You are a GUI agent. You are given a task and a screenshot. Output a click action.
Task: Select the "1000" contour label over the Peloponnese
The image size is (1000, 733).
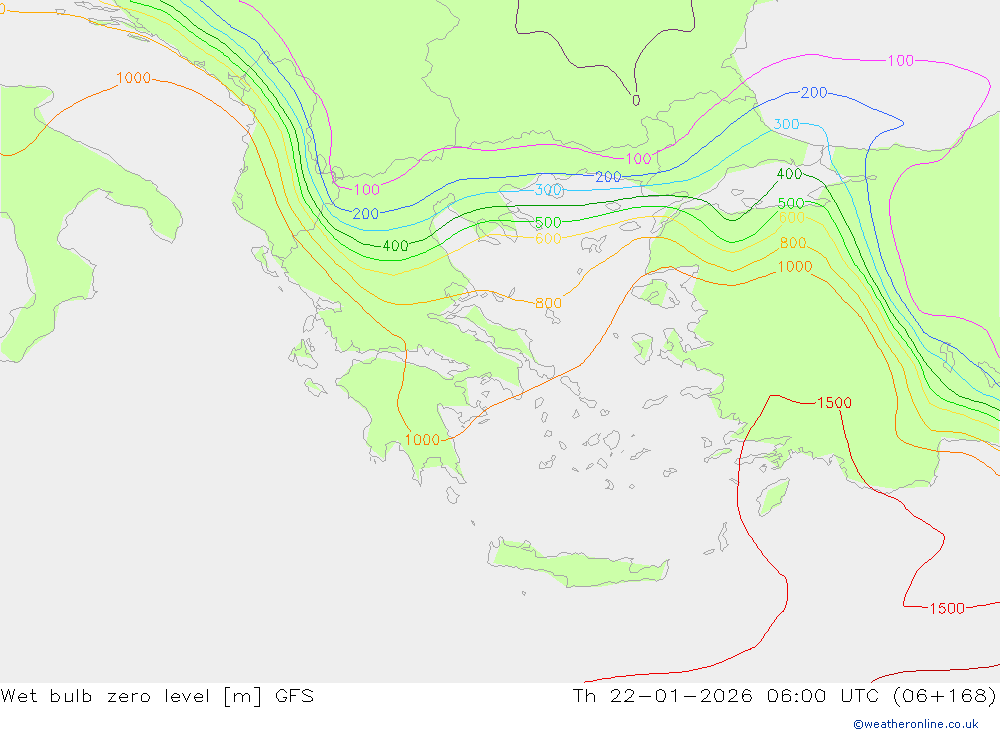tap(422, 440)
